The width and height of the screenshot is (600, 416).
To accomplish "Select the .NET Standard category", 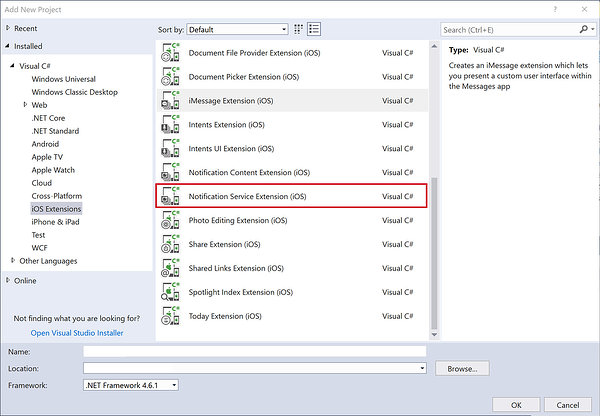I will 55,131.
